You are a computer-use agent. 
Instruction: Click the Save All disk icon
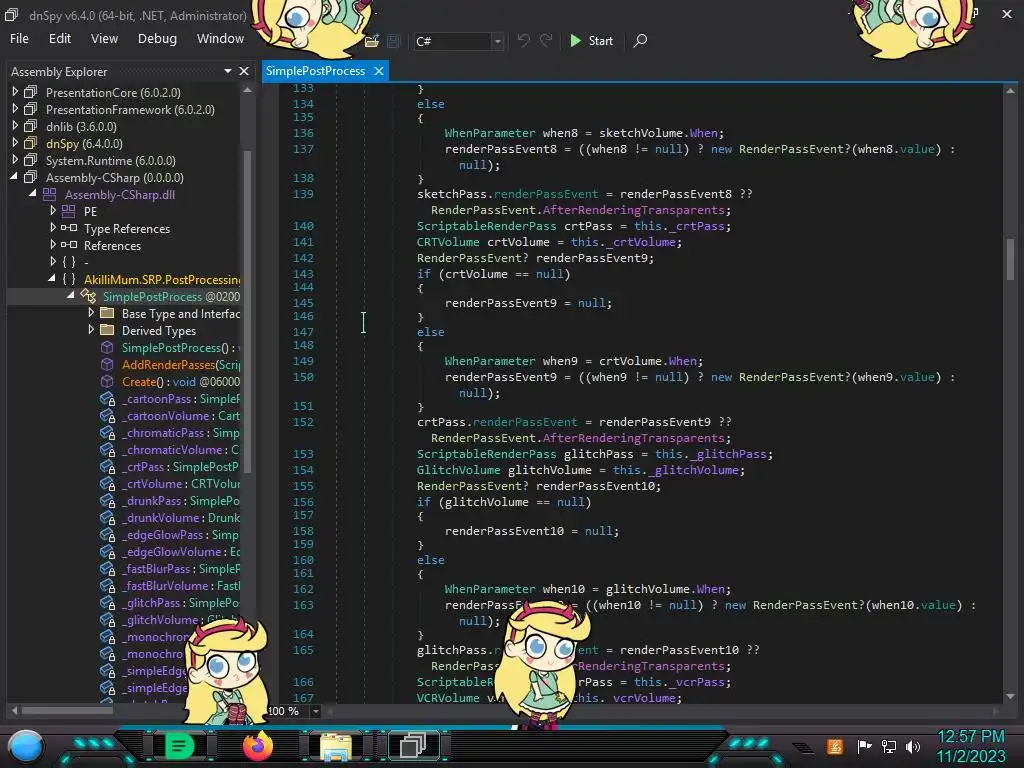393,41
